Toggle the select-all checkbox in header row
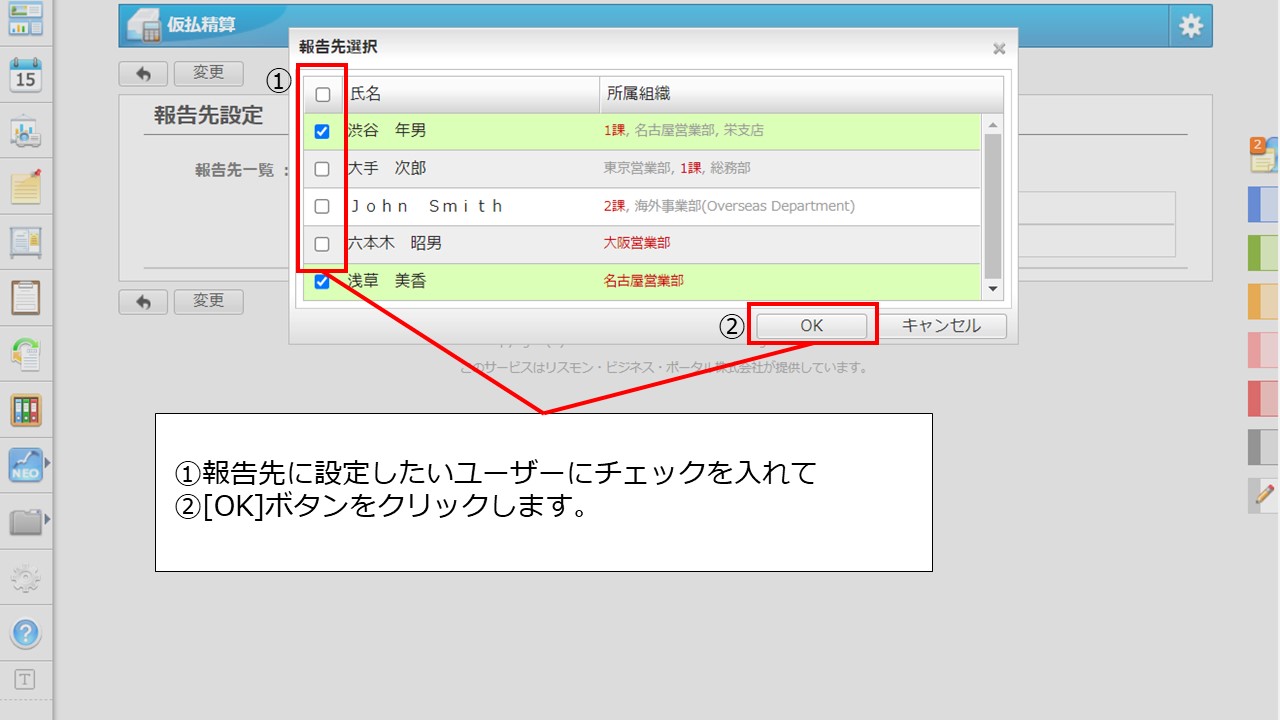This screenshot has width=1280, height=720. pos(323,95)
